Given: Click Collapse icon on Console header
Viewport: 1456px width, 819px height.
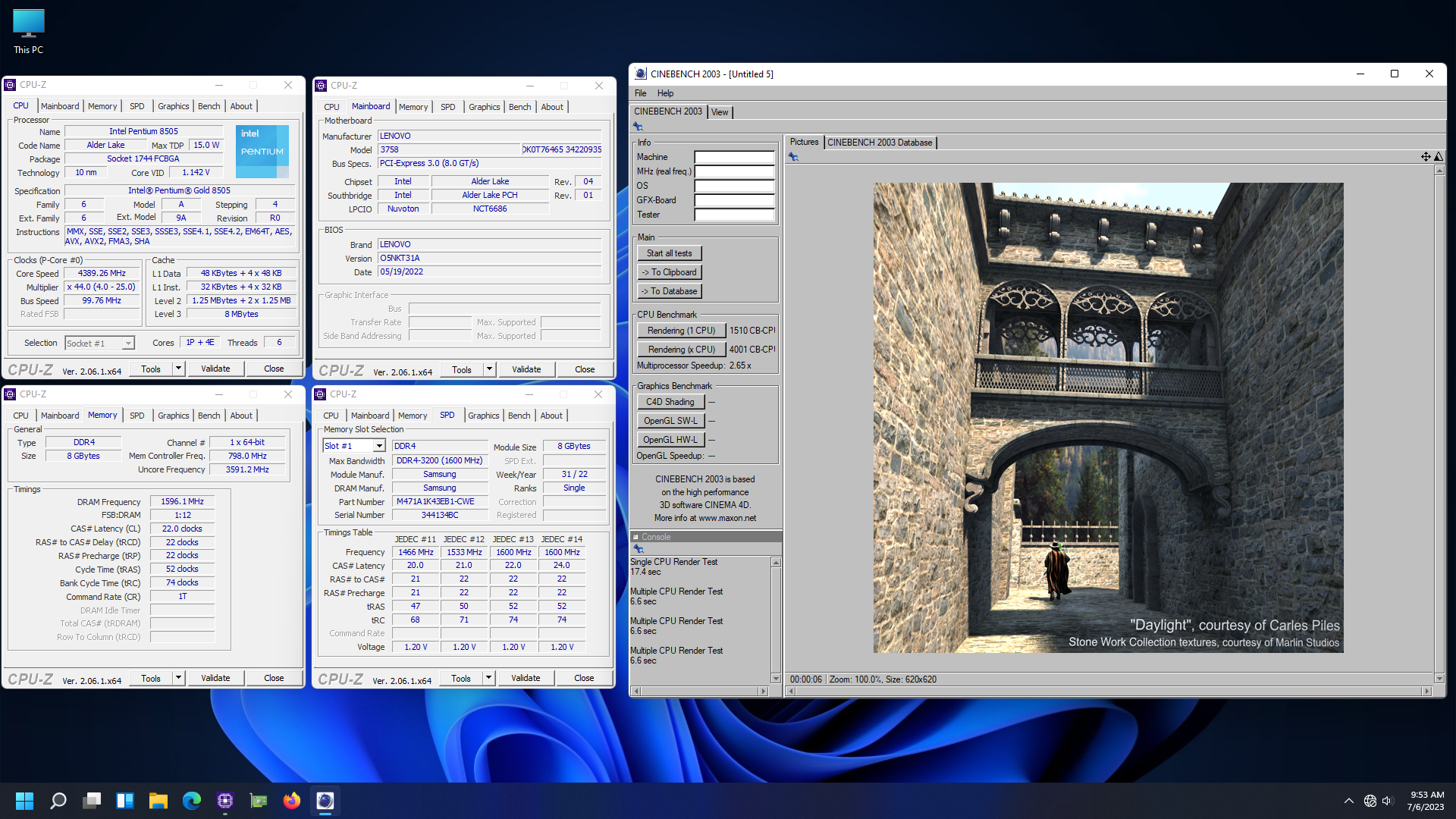Looking at the screenshot, I should [x=636, y=537].
